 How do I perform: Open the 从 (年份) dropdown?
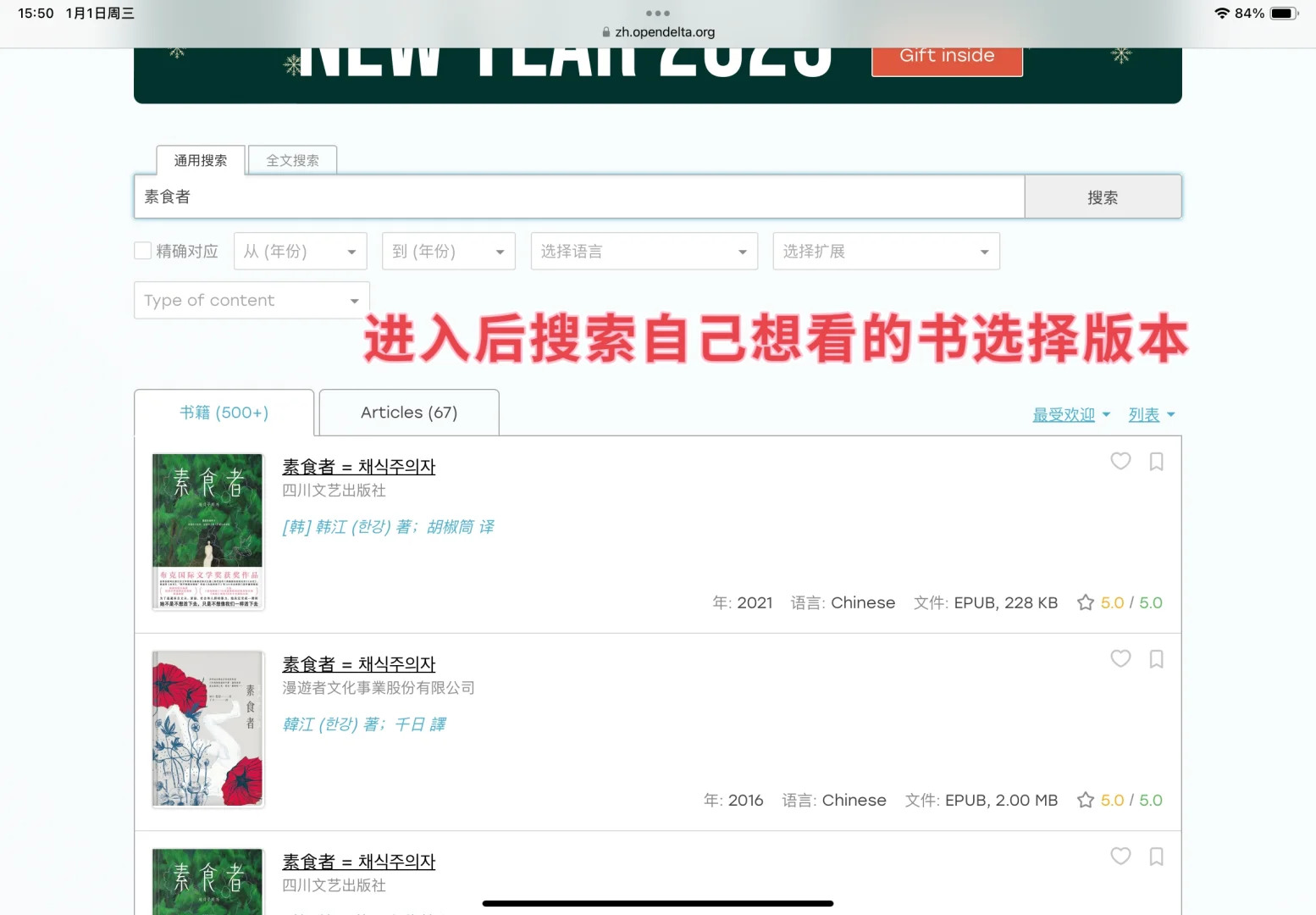click(x=301, y=251)
